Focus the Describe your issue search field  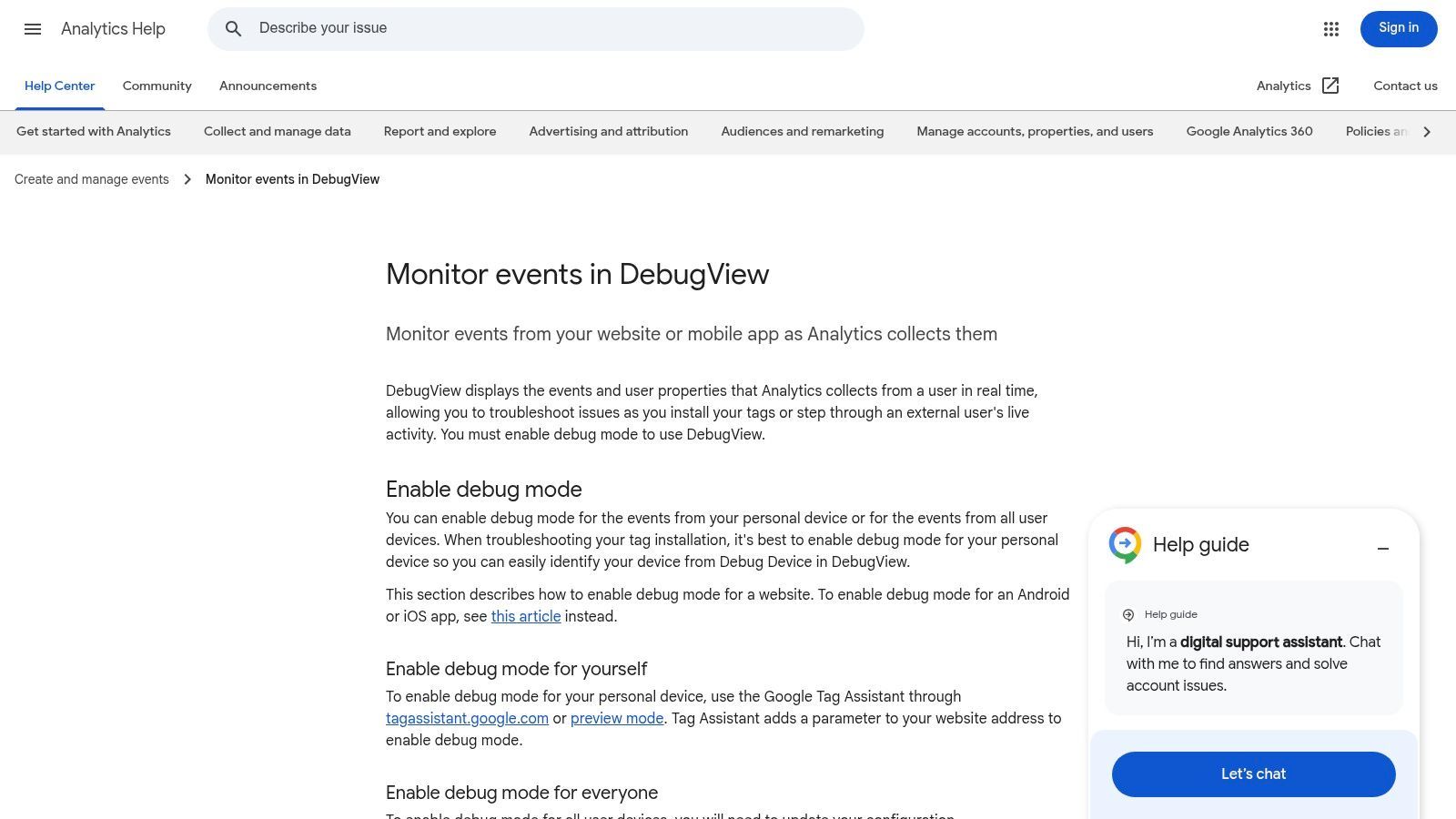(536, 29)
